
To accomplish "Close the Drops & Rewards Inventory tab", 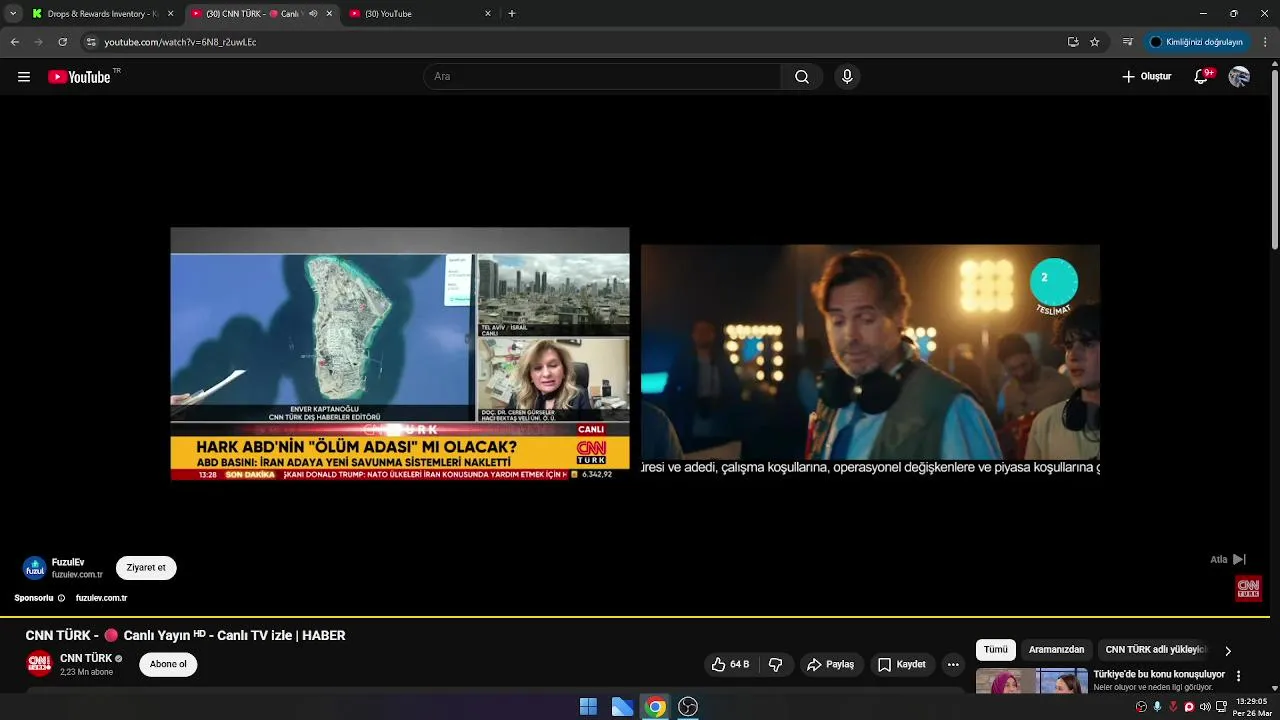I will (x=170, y=14).
